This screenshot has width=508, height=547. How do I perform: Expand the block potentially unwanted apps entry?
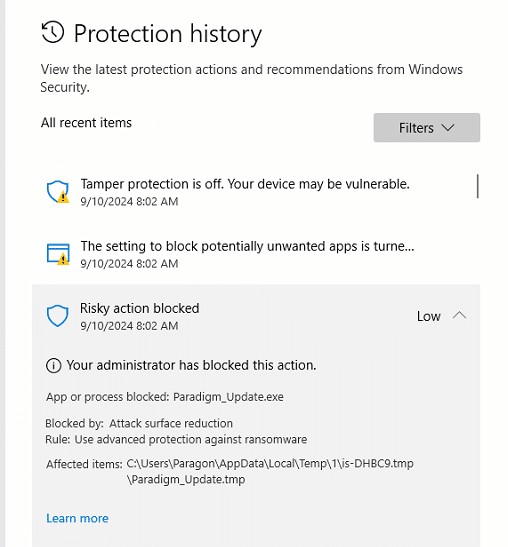[256, 254]
